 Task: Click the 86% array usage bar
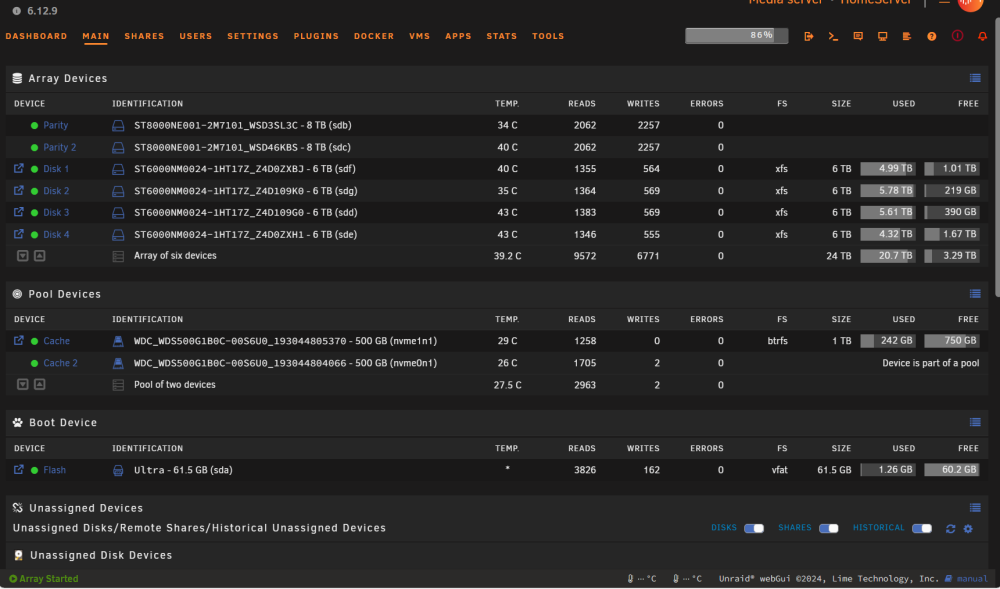click(737, 36)
